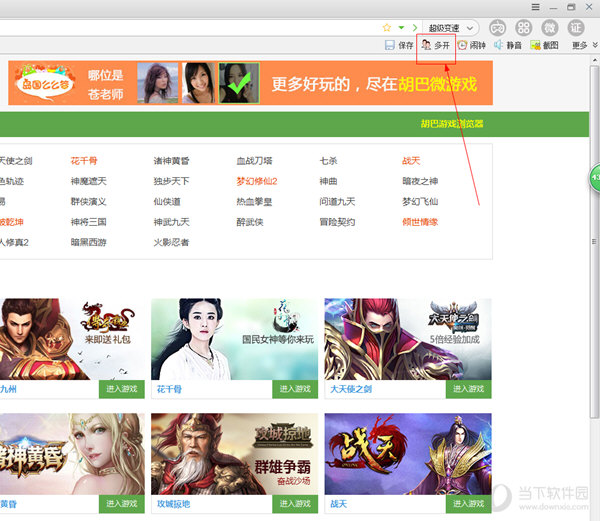600x521 pixels.
Task: Open the 胡巴游戏浏览器 link
Action: click(x=452, y=124)
